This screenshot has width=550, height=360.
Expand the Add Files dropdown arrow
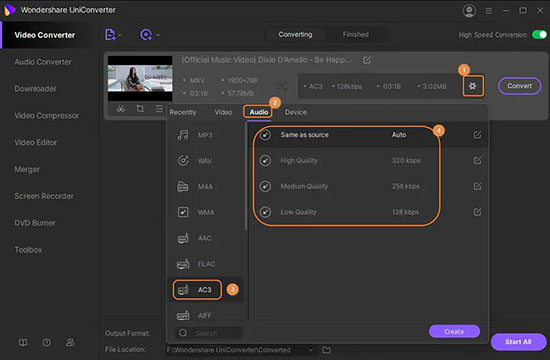(120, 35)
